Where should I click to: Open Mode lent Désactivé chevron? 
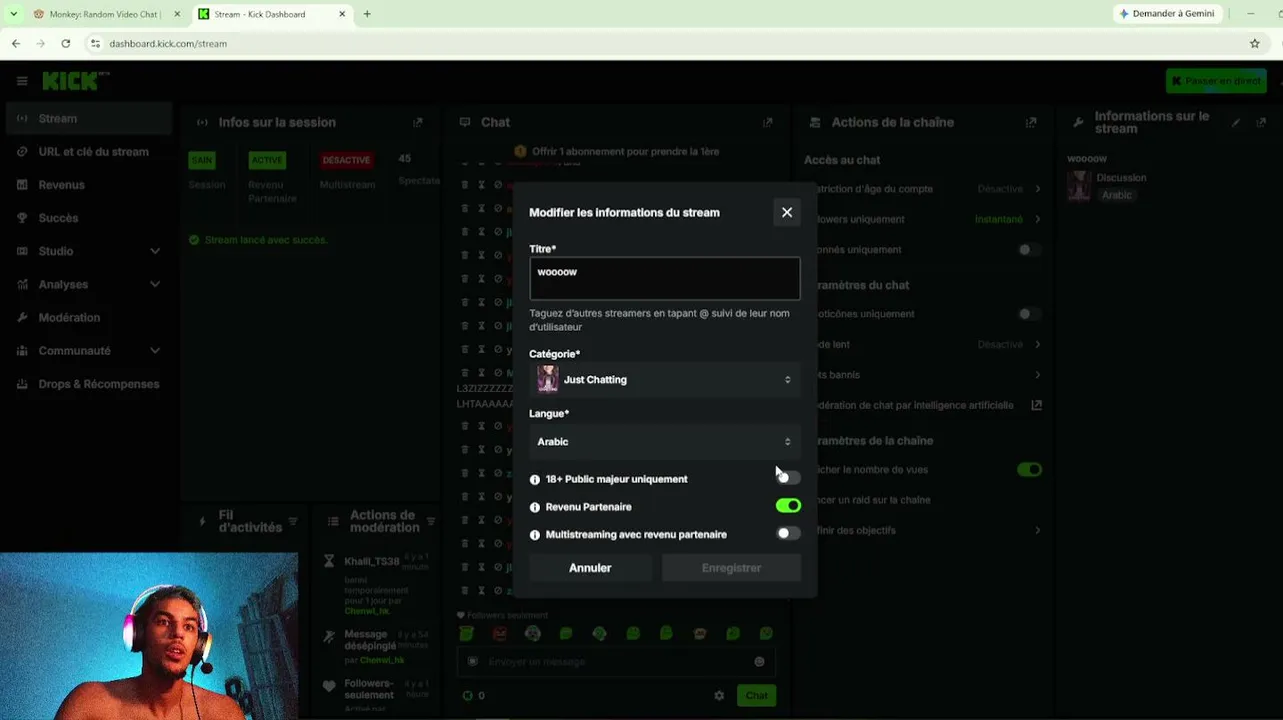click(x=1037, y=344)
